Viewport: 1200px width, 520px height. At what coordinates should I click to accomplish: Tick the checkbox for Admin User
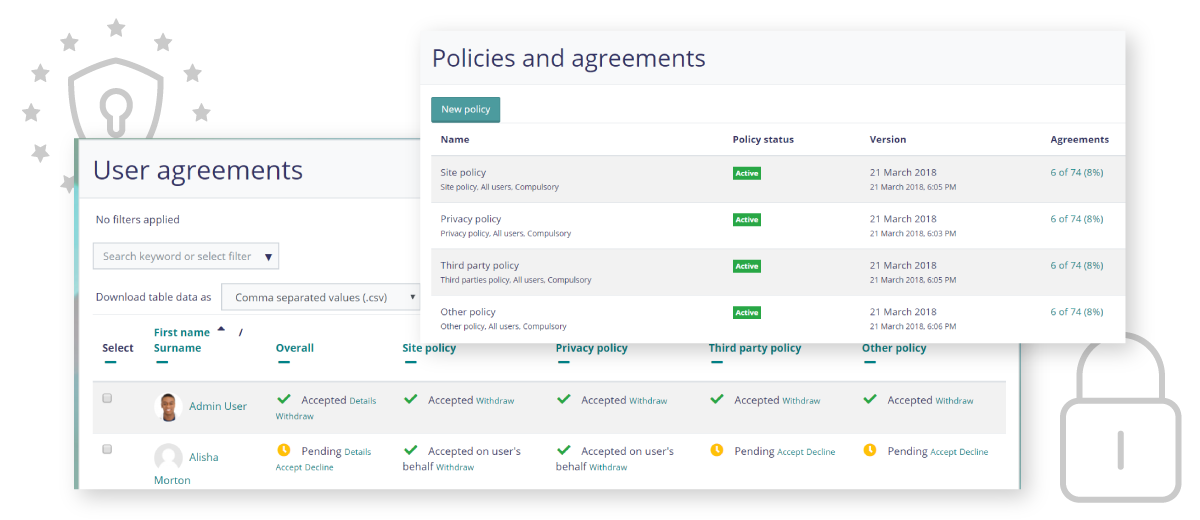pyautogui.click(x=107, y=398)
